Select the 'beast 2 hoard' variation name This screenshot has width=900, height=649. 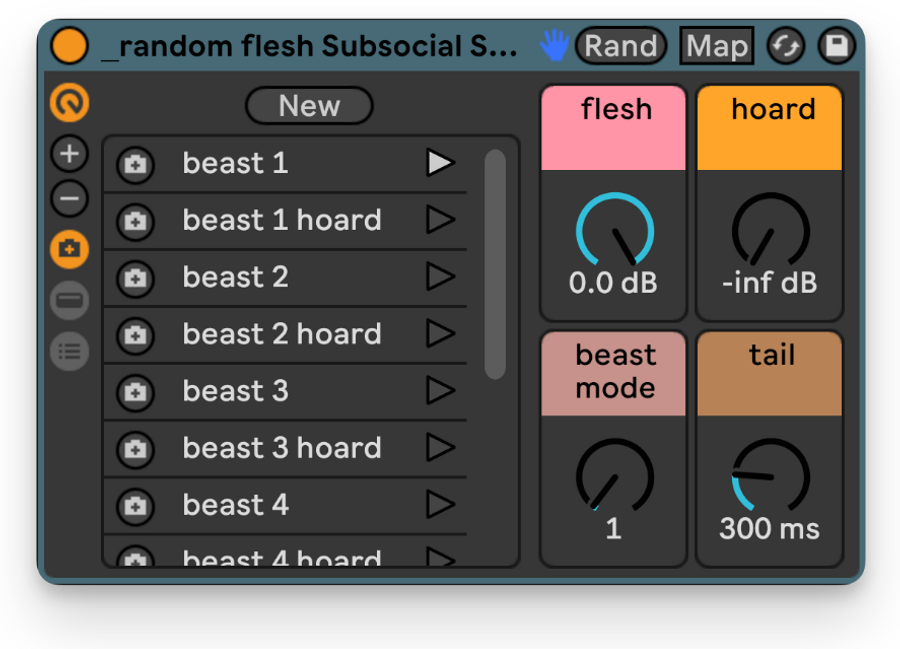pos(282,333)
